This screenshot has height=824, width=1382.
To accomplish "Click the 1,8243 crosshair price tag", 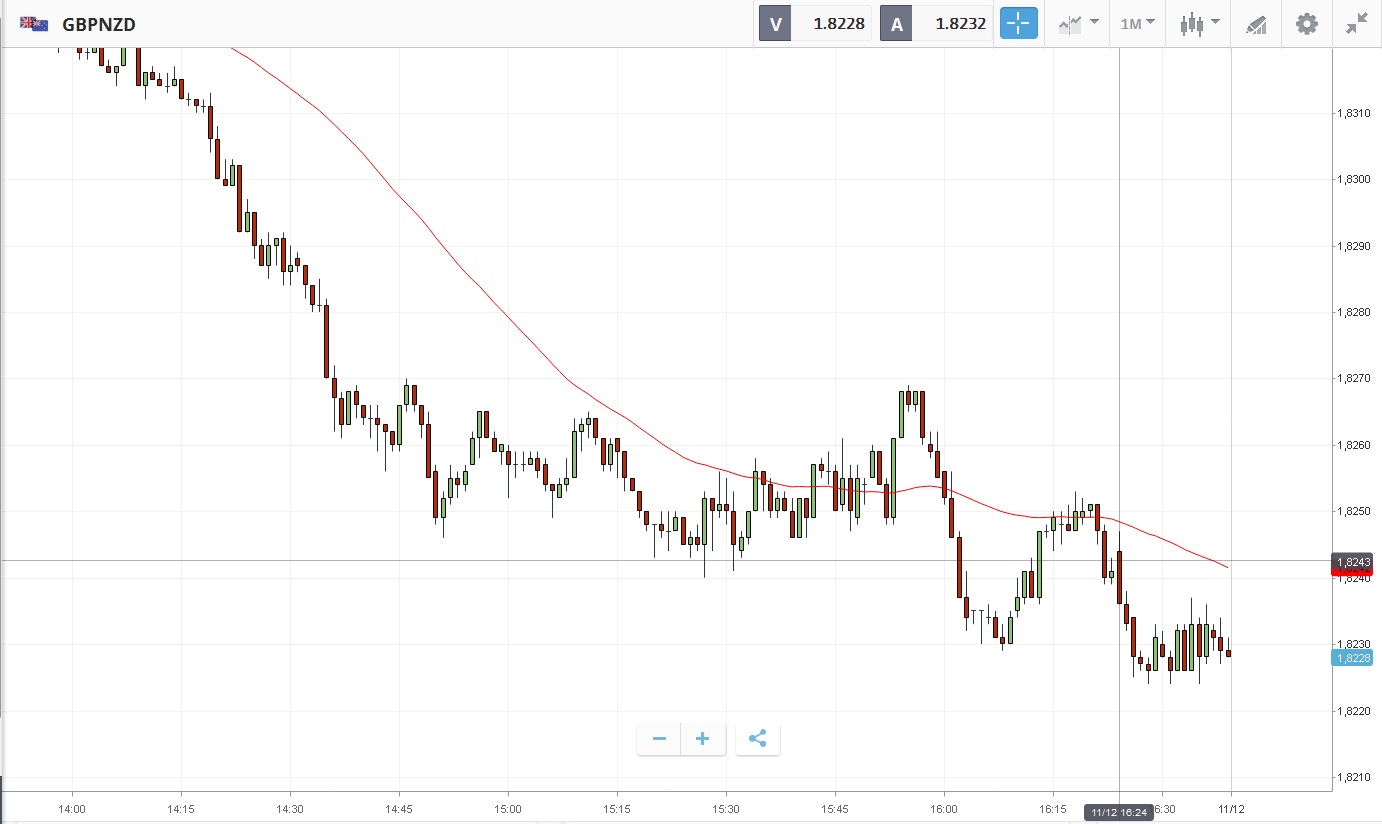I will (1351, 561).
